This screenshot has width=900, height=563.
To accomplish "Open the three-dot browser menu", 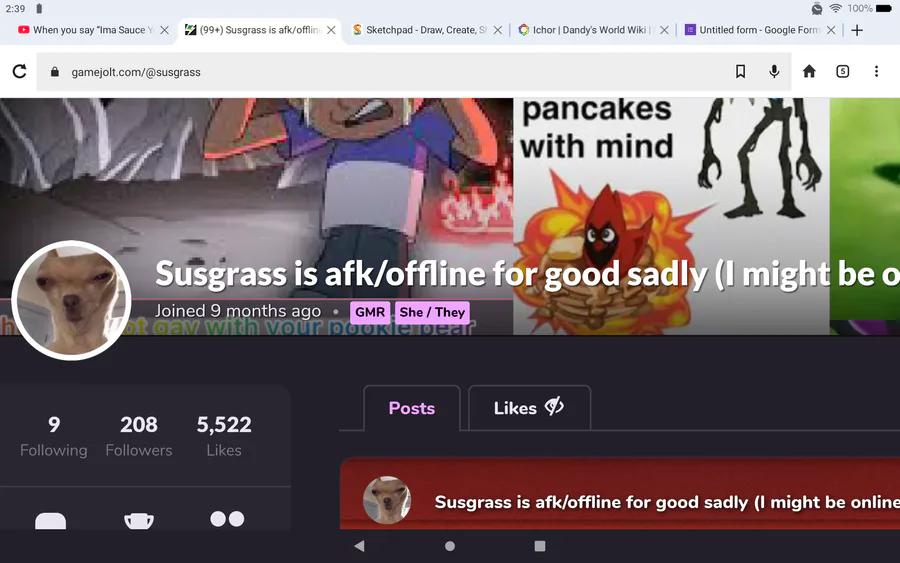I will [x=876, y=71].
